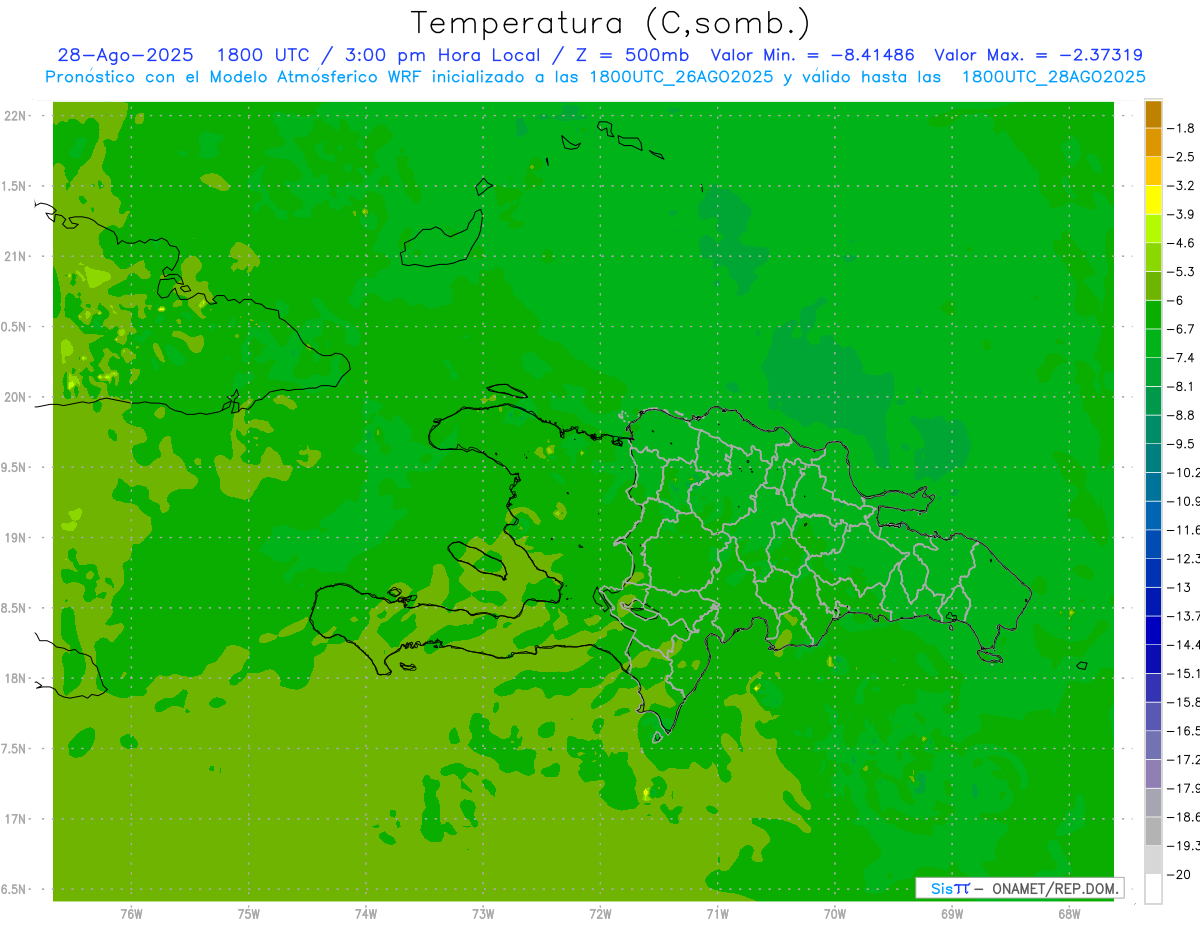Click the '-5.3' colorbar label
The image size is (1200, 927).
(x=1183, y=271)
